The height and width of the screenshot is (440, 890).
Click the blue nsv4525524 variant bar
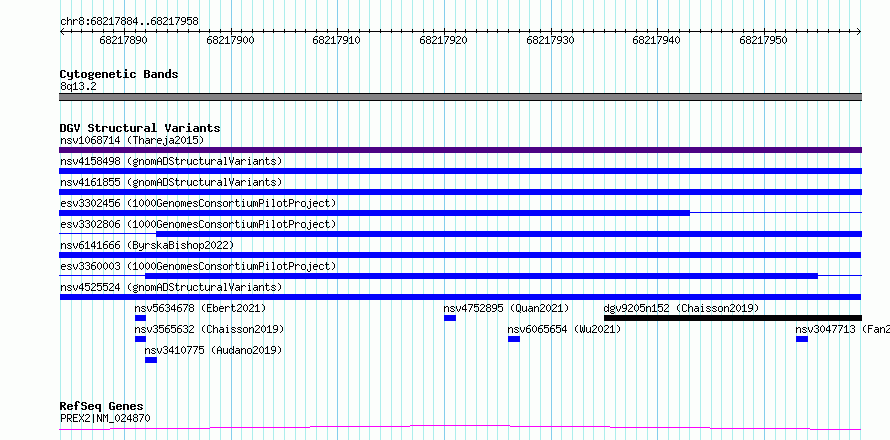click(460, 297)
